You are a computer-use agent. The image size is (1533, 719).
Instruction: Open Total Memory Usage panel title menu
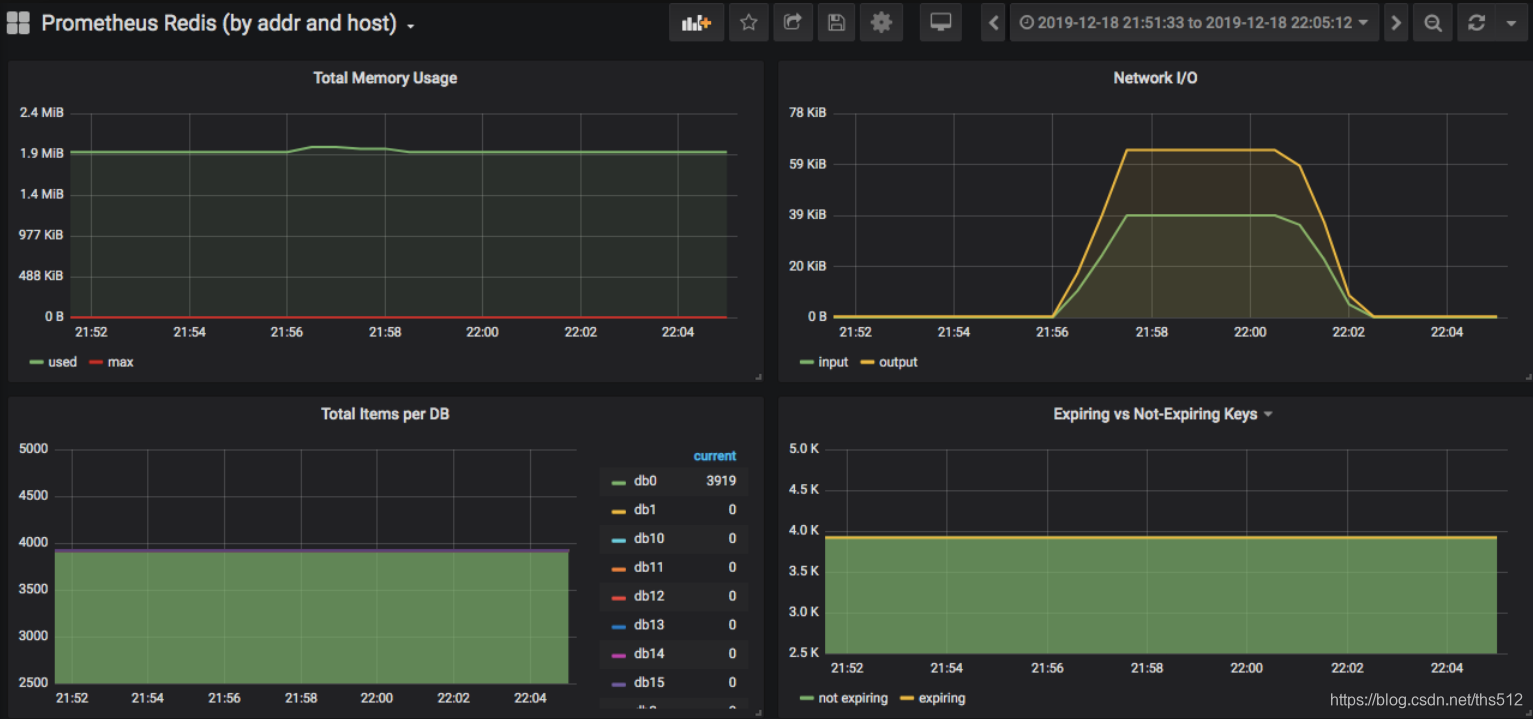[385, 77]
